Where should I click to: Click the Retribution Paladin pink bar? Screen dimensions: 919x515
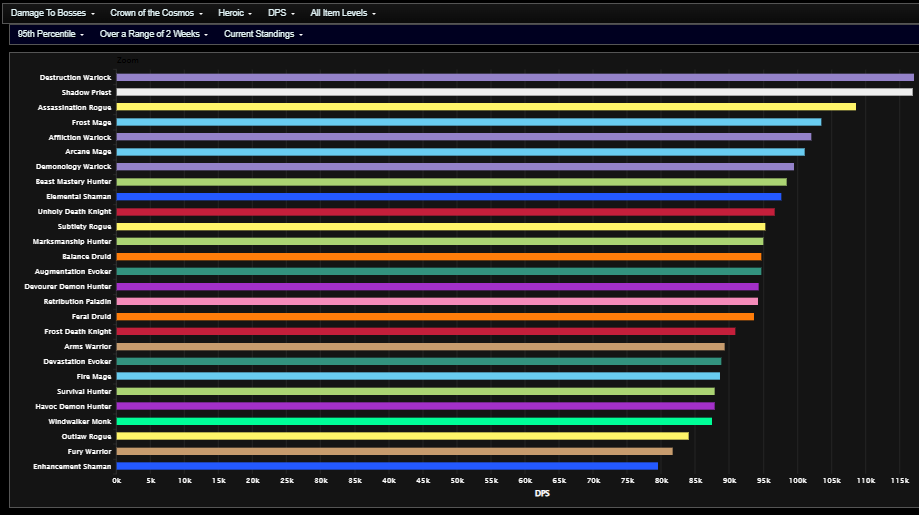(437, 301)
